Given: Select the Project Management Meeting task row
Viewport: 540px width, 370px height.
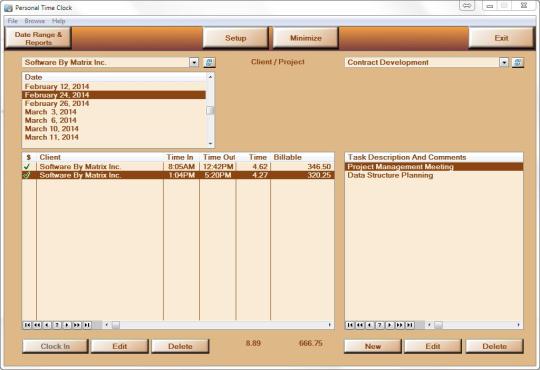Looking at the screenshot, I should point(434,167).
